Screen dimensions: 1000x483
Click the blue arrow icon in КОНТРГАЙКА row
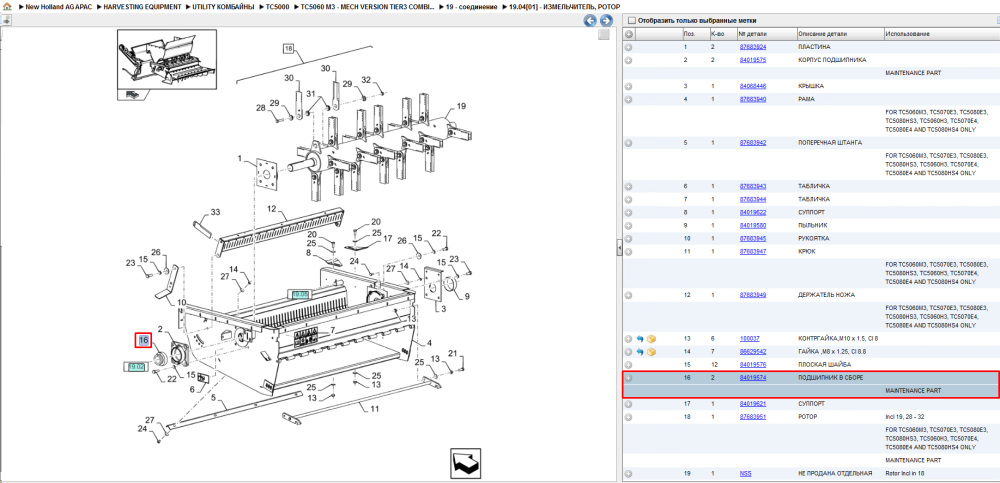pyautogui.click(x=640, y=339)
